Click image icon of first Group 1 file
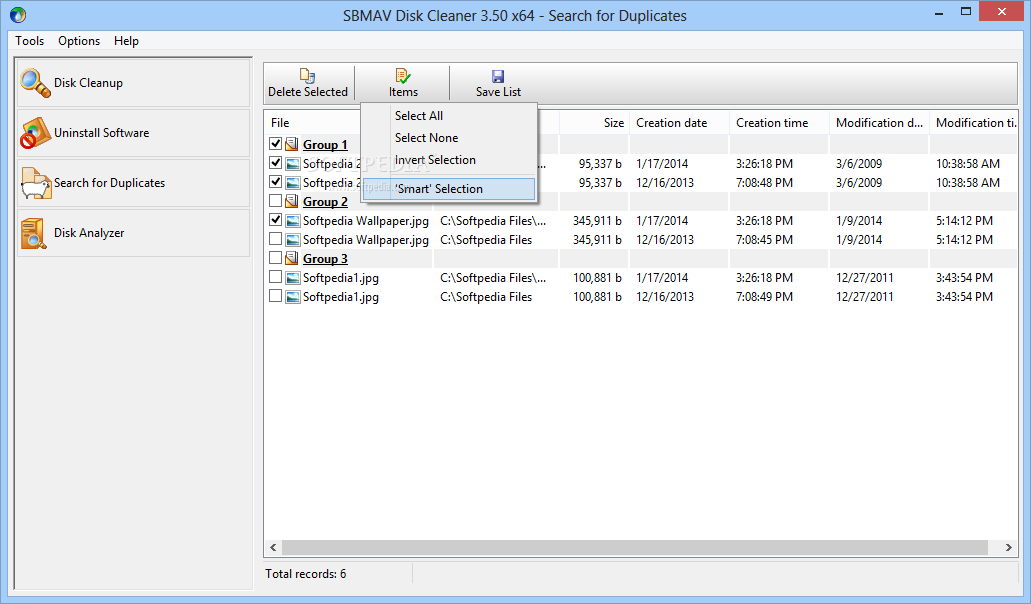 click(293, 164)
